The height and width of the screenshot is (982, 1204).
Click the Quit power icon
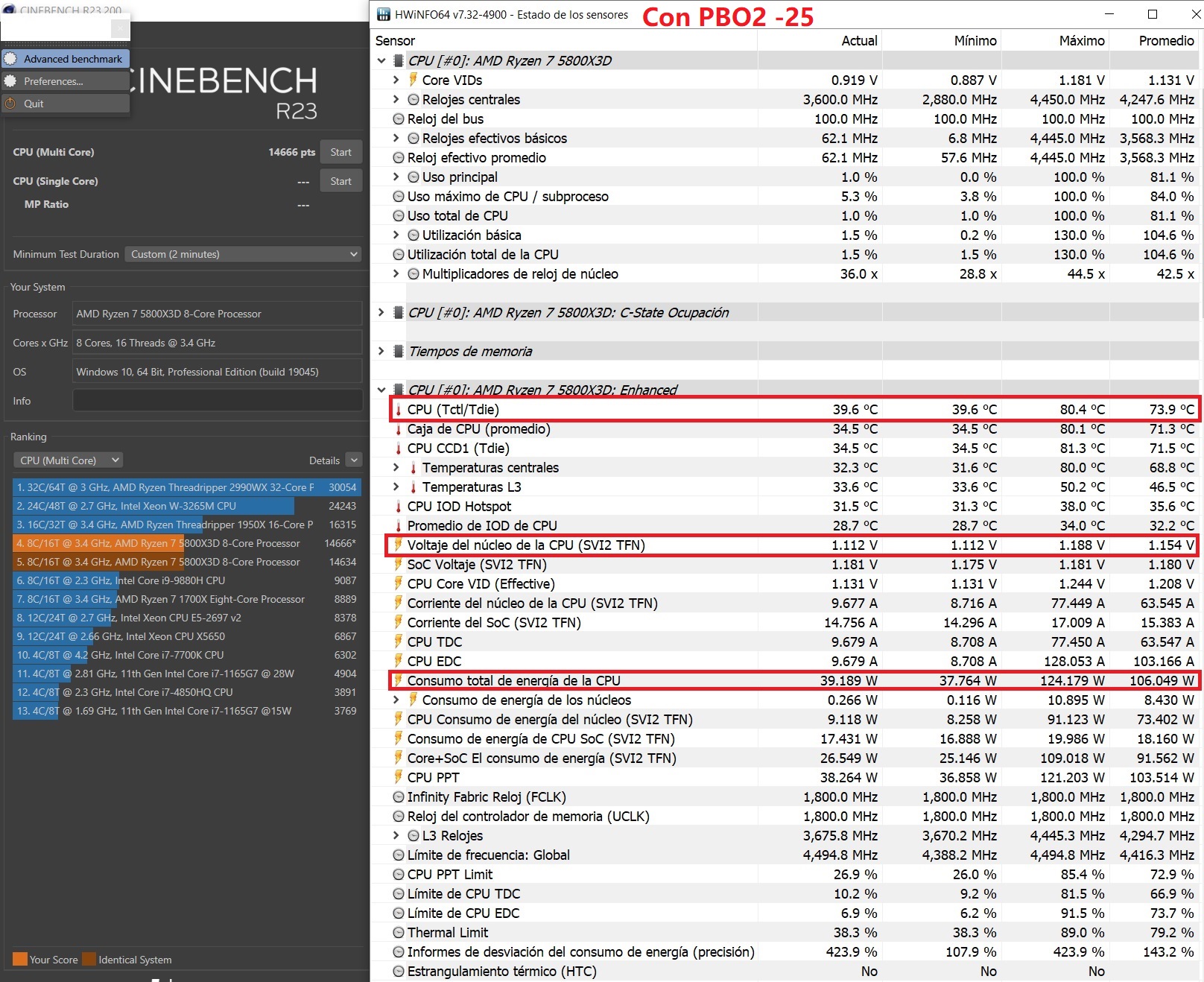pyautogui.click(x=10, y=104)
